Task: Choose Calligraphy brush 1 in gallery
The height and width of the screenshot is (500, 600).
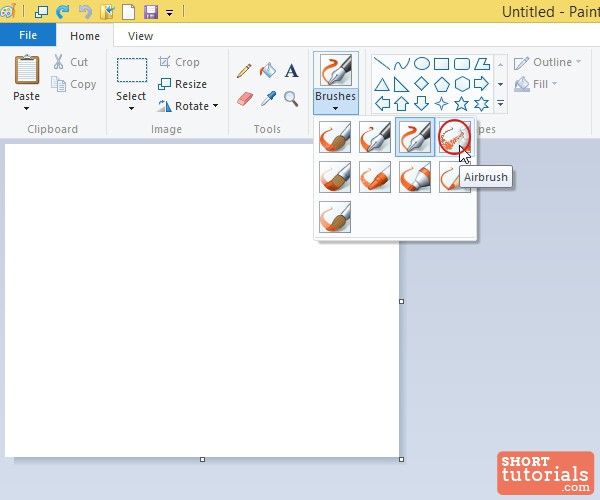Action: (x=375, y=137)
